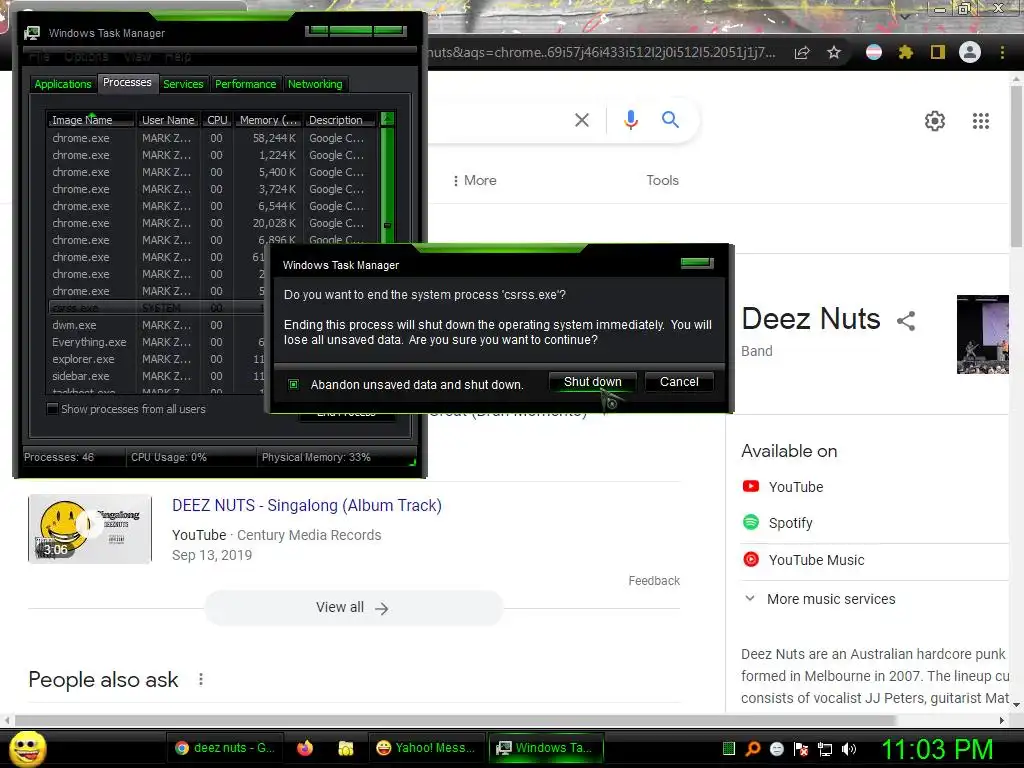The width and height of the screenshot is (1024, 768).
Task: Click the Chrome page vertical scrollbar thumb
Action: pyautogui.click(x=1016, y=167)
